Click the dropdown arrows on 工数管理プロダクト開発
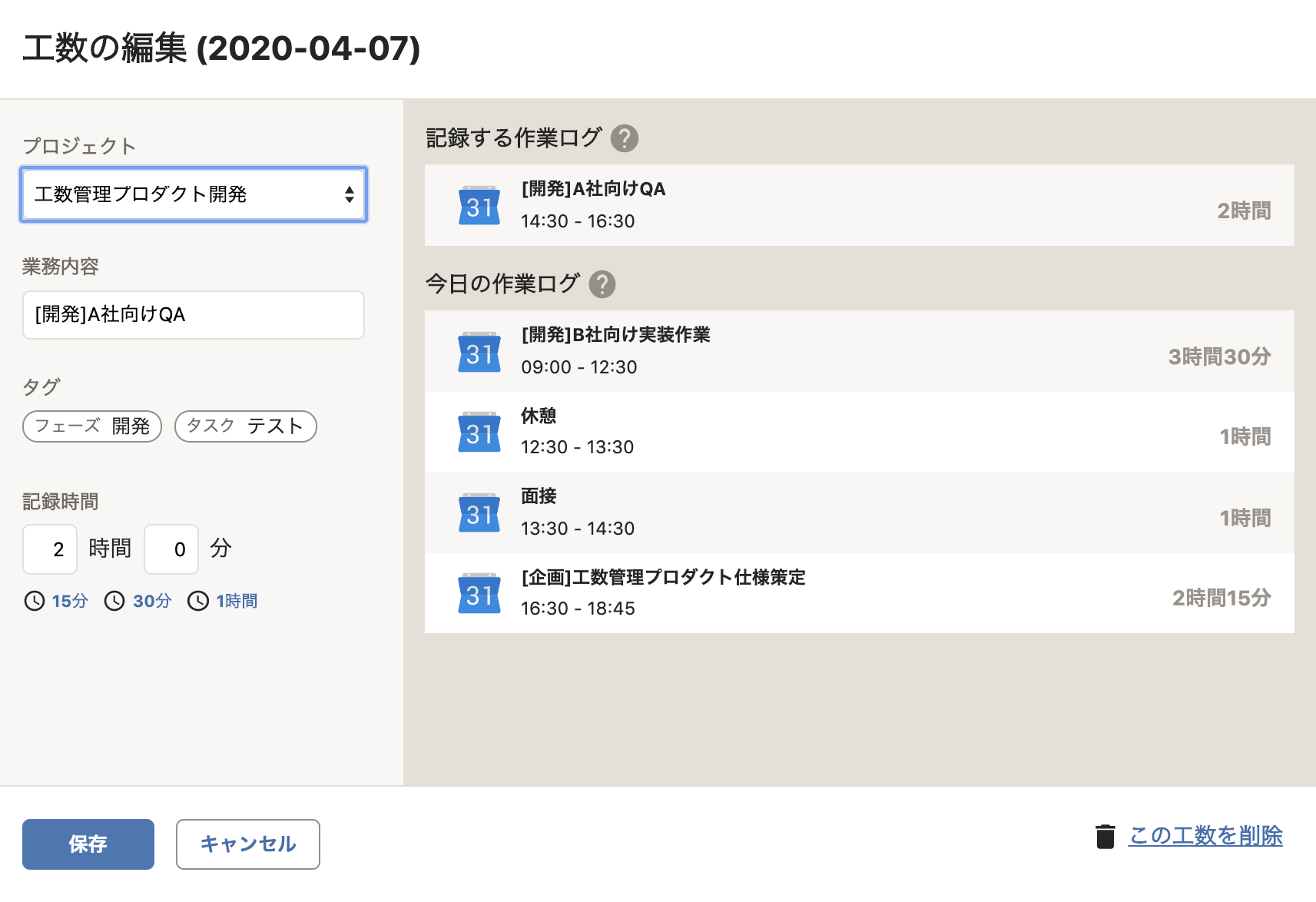Image resolution: width=1316 pixels, height=902 pixels. [350, 194]
